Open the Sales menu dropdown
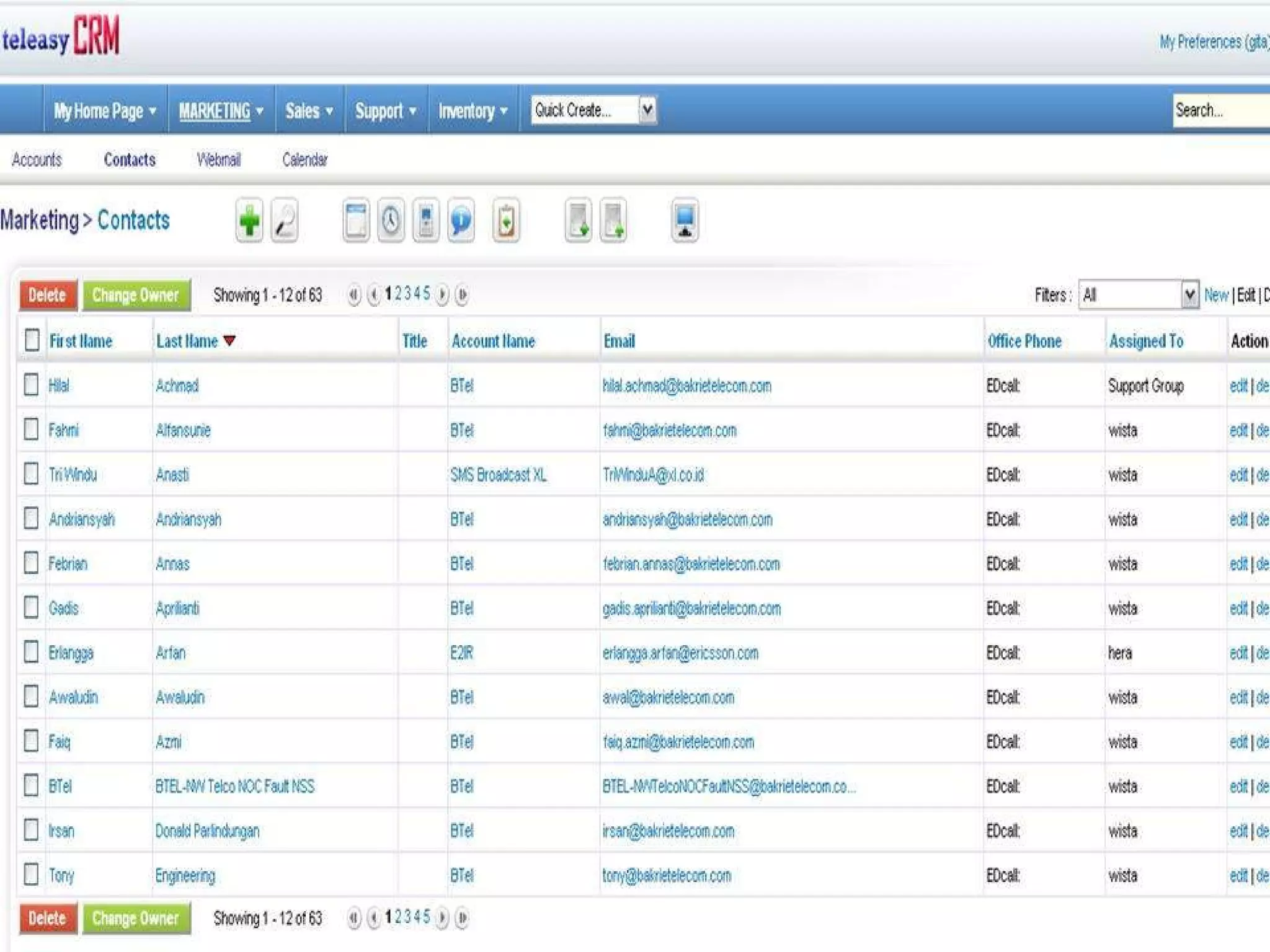This screenshot has height=952, width=1270. 309,111
